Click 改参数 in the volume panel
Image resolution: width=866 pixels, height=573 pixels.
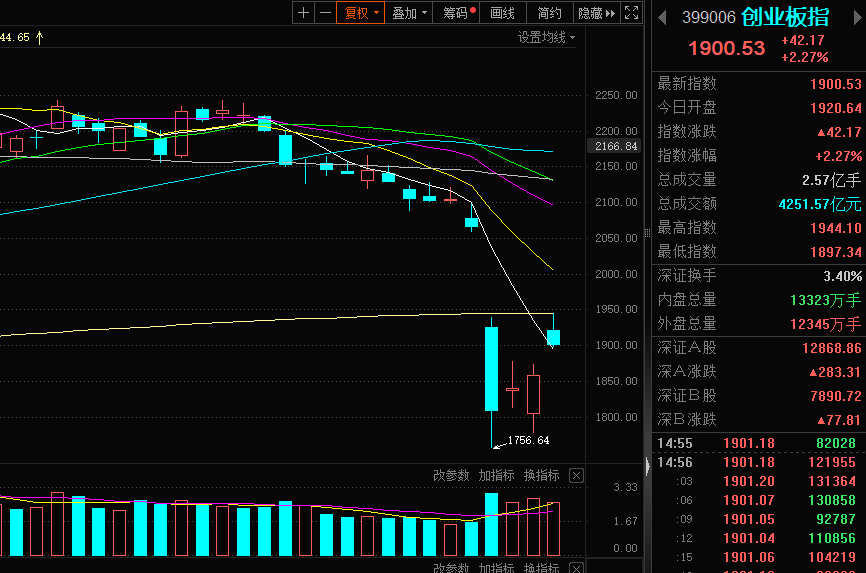click(x=450, y=475)
